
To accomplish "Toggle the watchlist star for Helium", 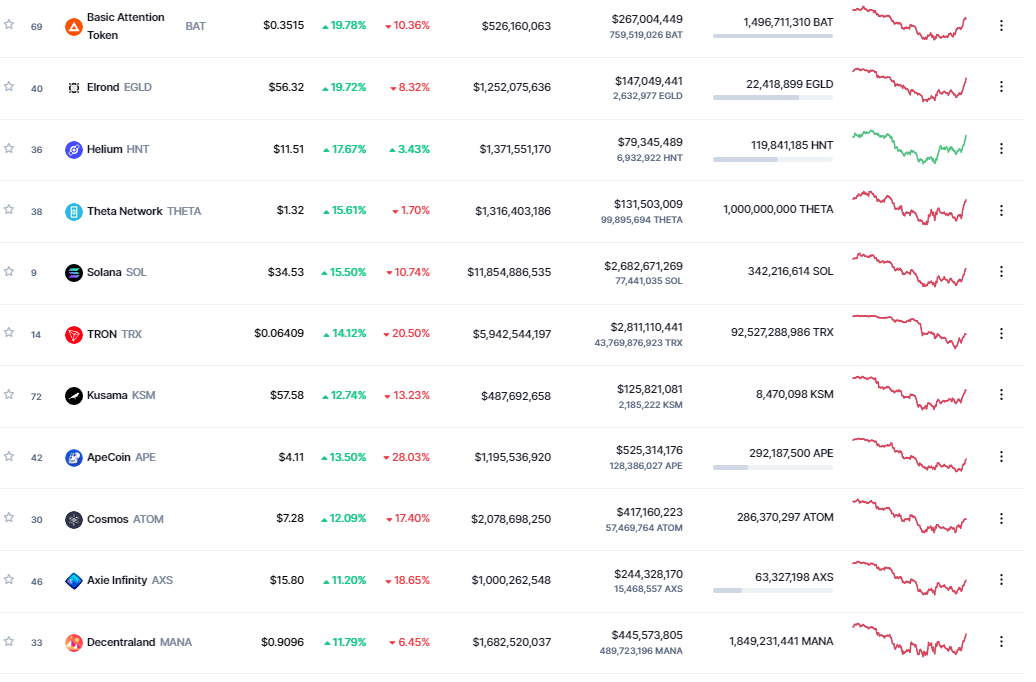I will 9,148.
